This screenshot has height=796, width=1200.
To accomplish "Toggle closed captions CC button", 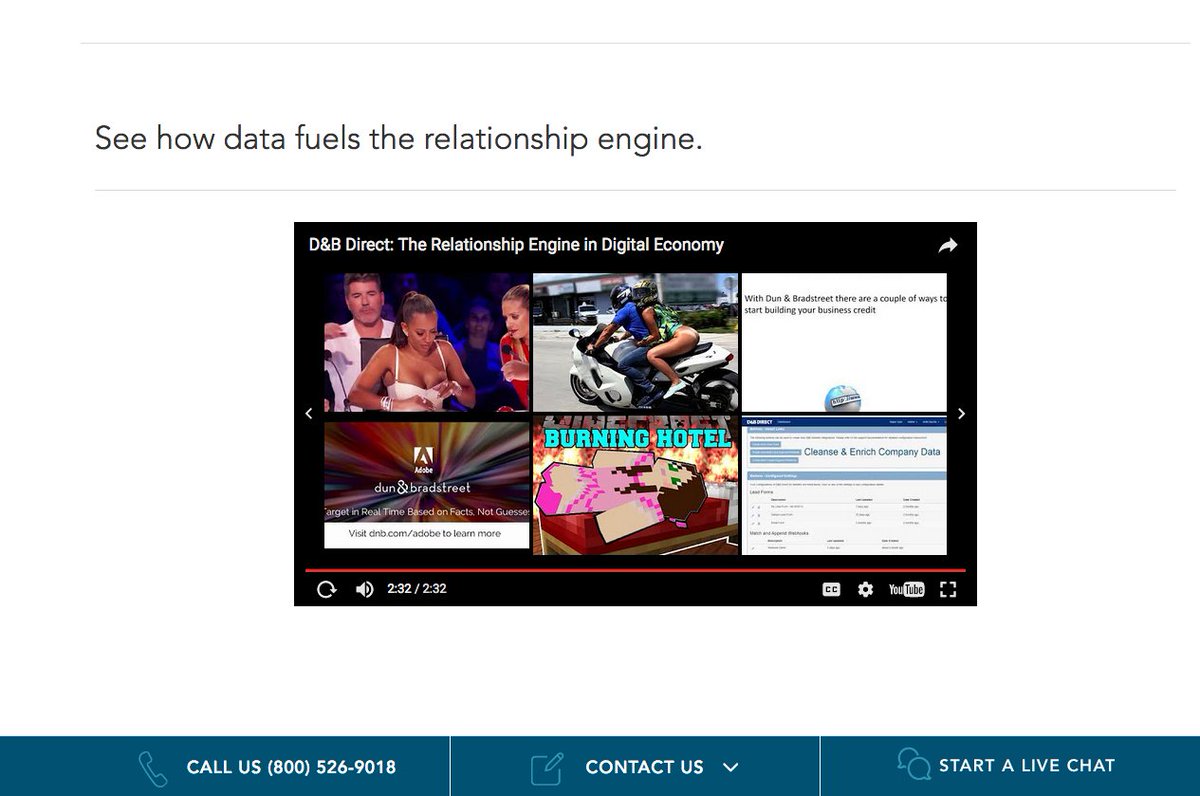I will pyautogui.click(x=831, y=589).
